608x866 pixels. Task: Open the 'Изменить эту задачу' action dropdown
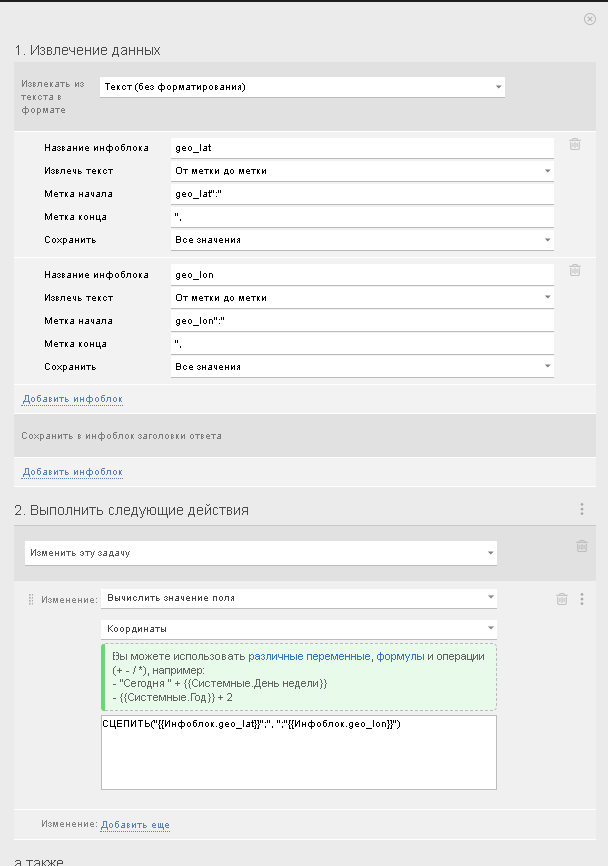(260, 553)
